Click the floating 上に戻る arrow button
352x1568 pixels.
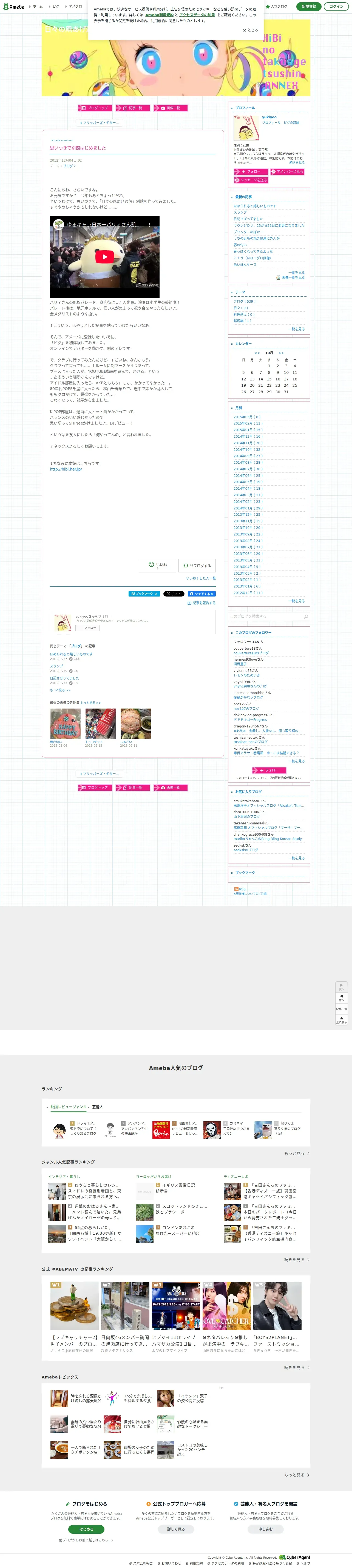click(342, 1020)
